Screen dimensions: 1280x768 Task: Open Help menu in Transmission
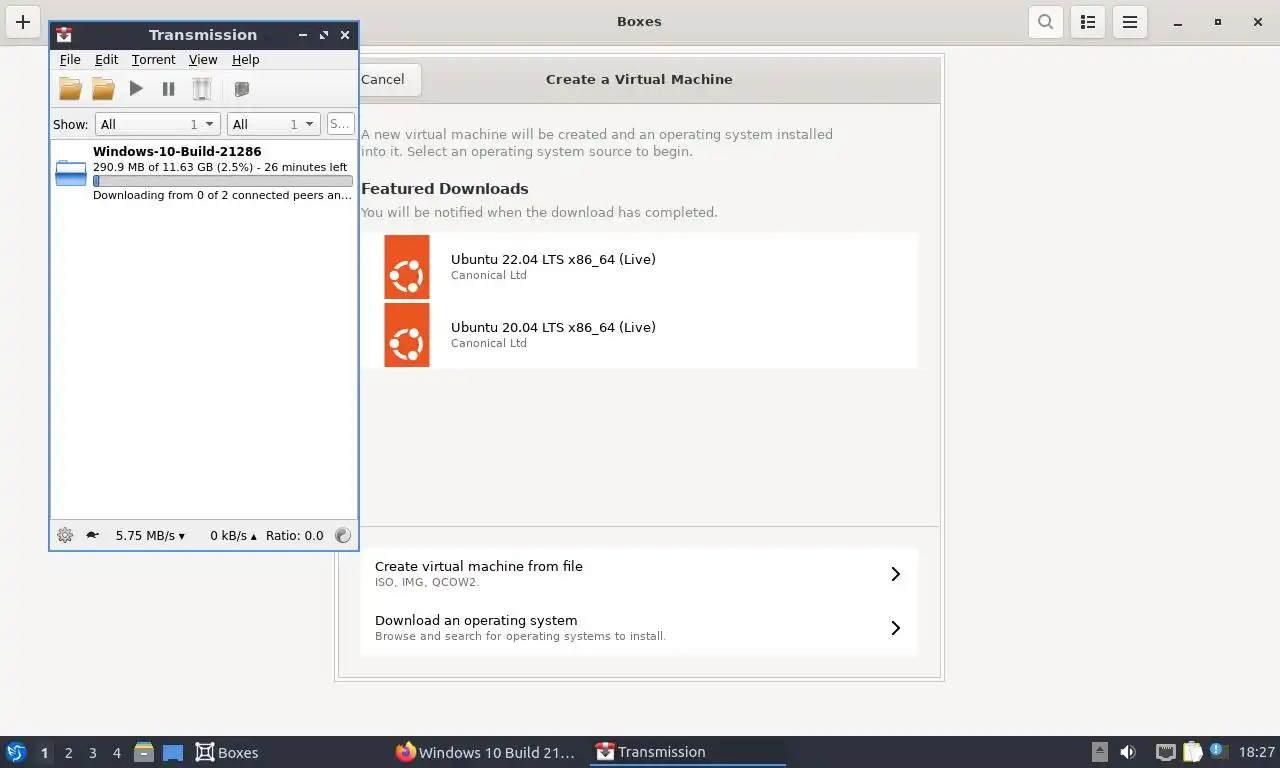[x=245, y=60]
